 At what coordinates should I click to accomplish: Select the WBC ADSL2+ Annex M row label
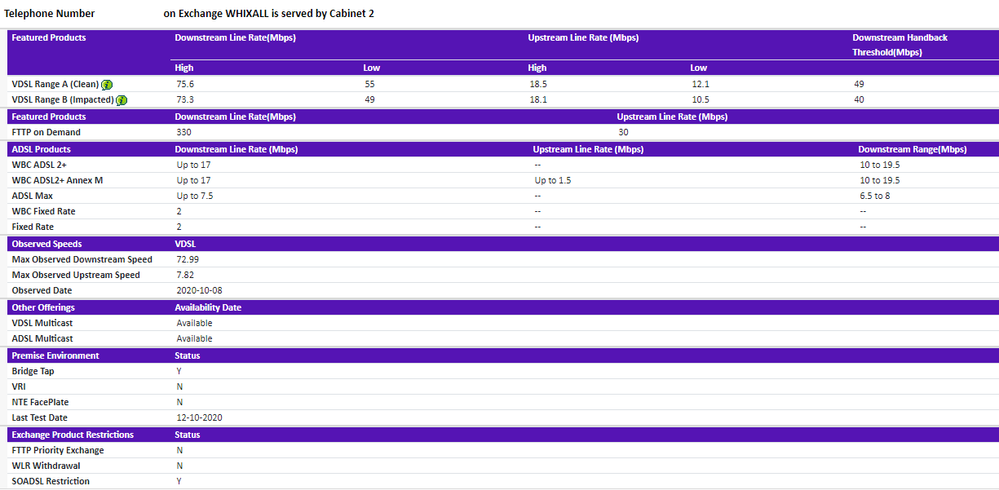57,180
